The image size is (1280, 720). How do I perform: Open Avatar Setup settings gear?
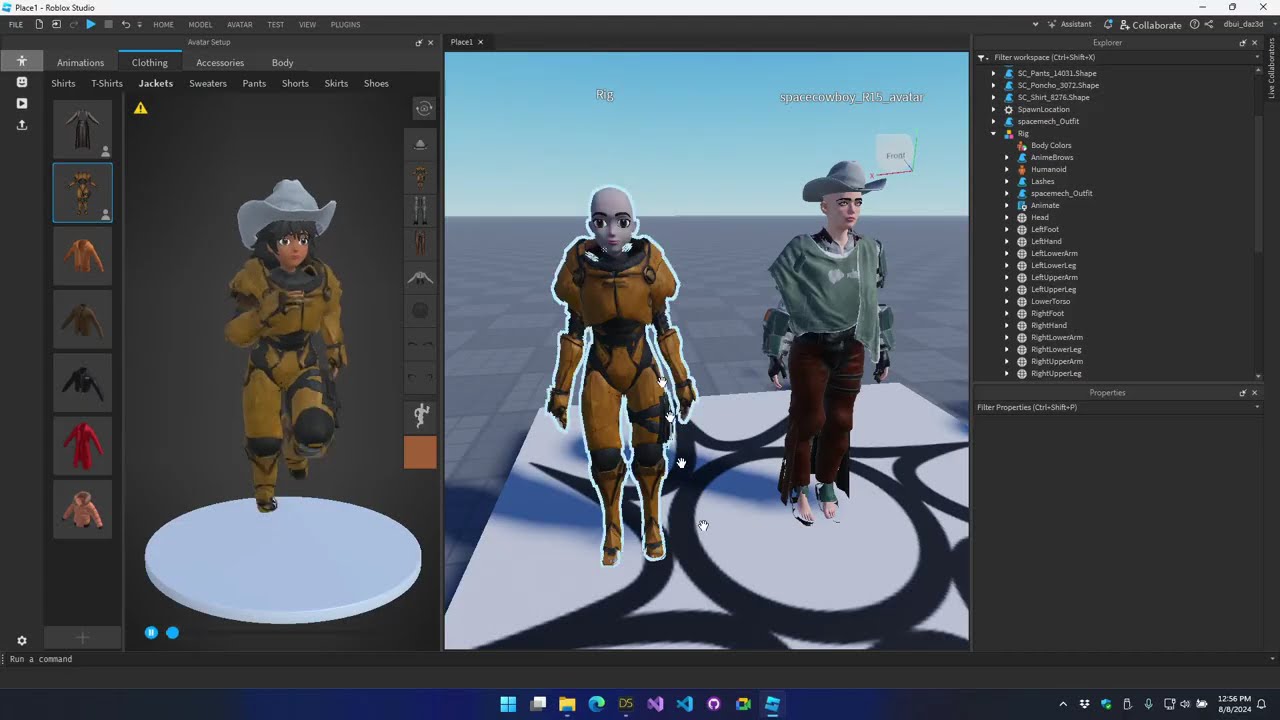(21, 641)
